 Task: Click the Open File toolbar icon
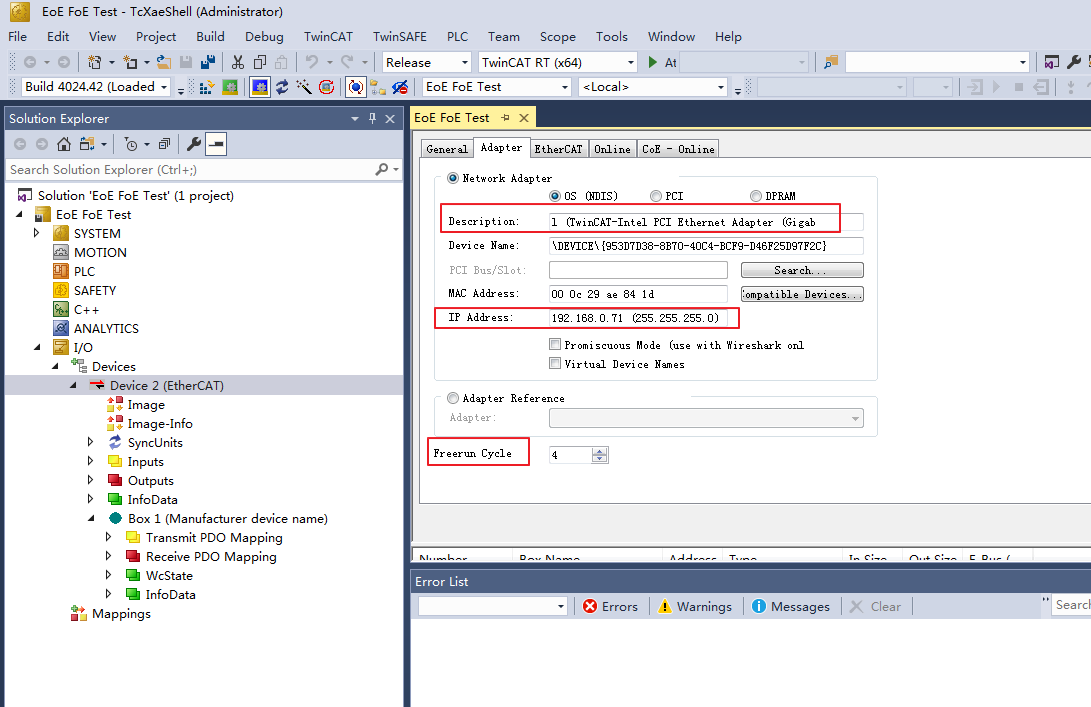[164, 62]
